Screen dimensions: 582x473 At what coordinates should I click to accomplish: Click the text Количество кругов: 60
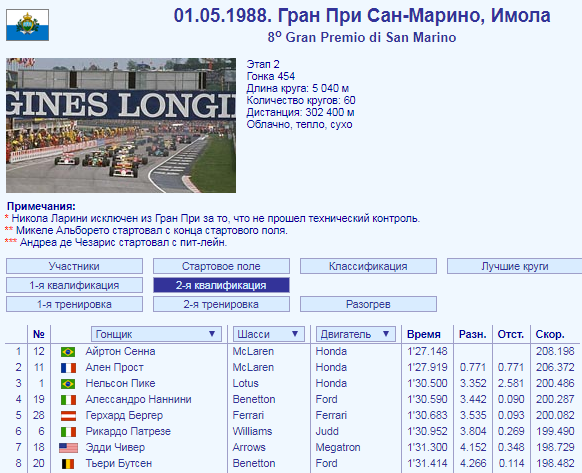click(301, 100)
